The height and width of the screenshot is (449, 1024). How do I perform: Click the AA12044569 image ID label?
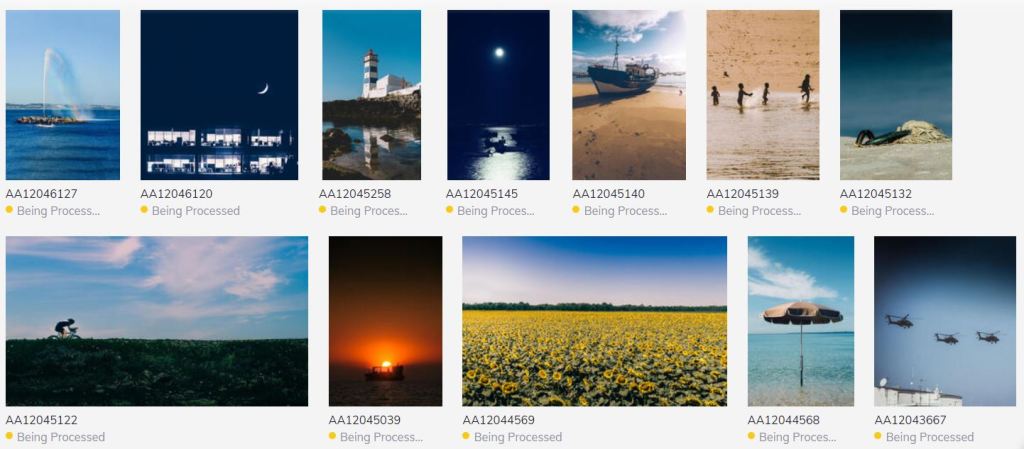point(498,420)
